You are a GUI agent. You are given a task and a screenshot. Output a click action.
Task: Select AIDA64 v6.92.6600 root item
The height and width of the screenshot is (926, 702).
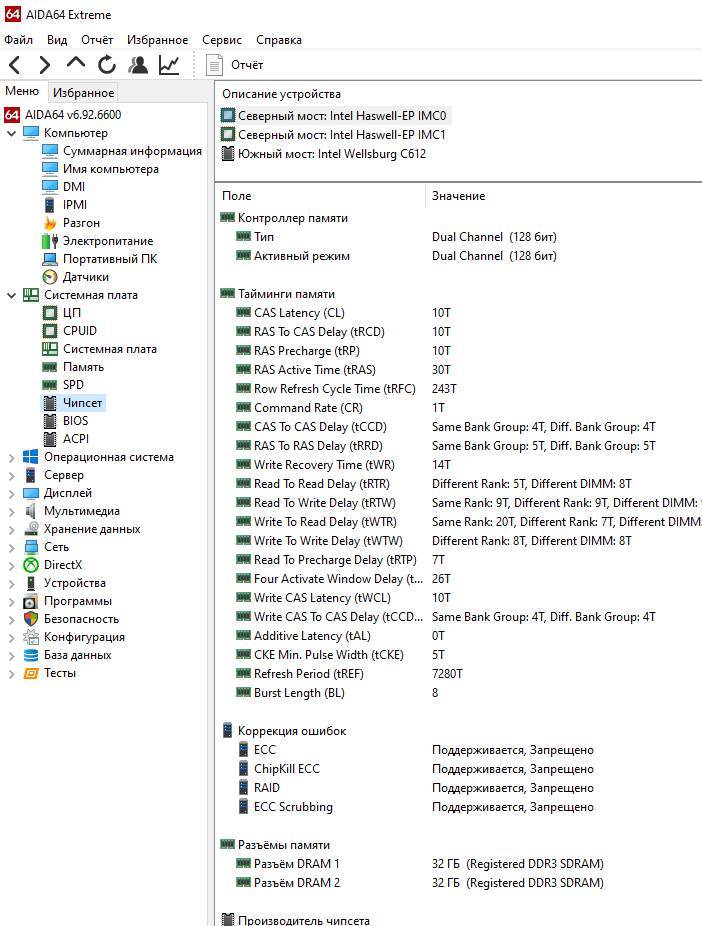63,115
